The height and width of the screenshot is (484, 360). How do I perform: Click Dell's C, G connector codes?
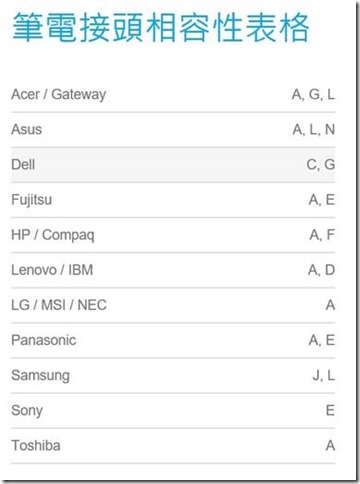(321, 165)
